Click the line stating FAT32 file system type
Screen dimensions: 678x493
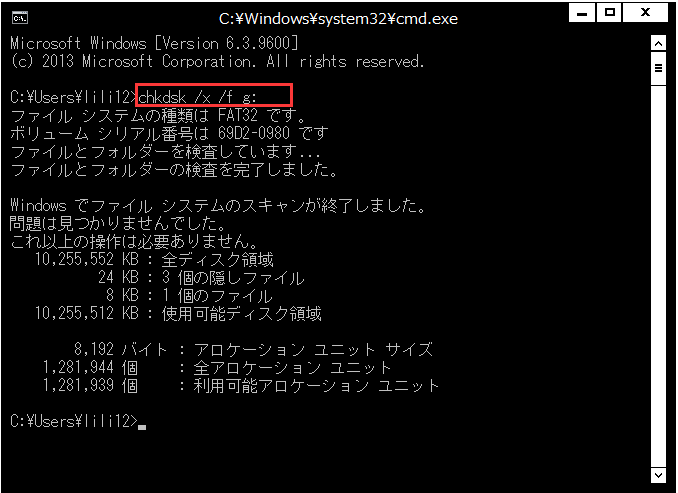click(x=159, y=115)
